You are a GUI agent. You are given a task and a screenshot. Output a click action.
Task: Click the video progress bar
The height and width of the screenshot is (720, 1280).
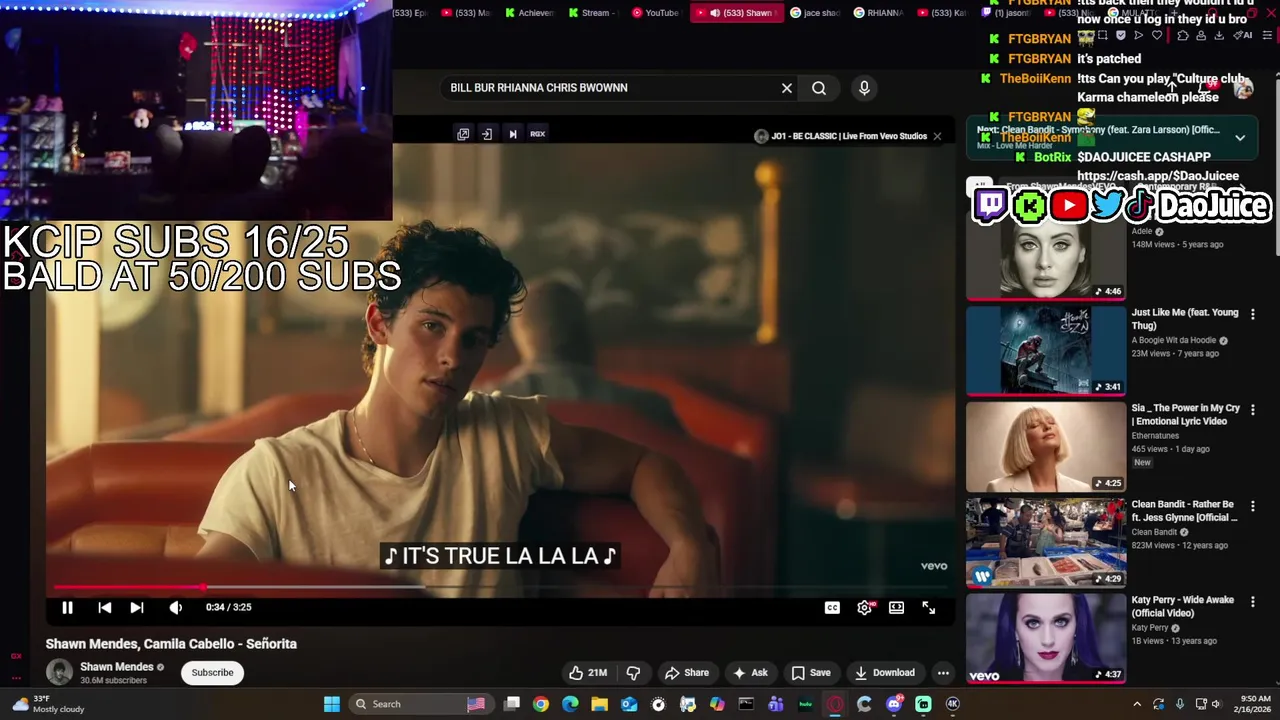[x=500, y=588]
